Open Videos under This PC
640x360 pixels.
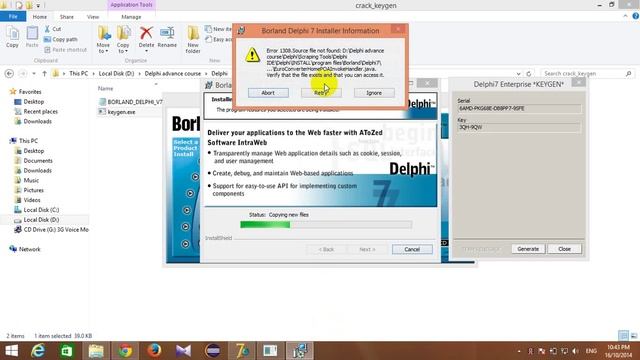click(32, 200)
